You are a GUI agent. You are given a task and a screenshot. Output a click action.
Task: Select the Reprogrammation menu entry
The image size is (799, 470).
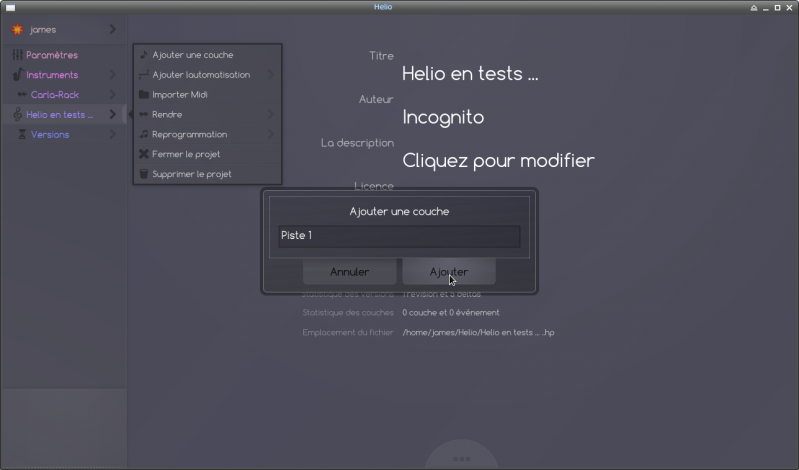[207, 134]
